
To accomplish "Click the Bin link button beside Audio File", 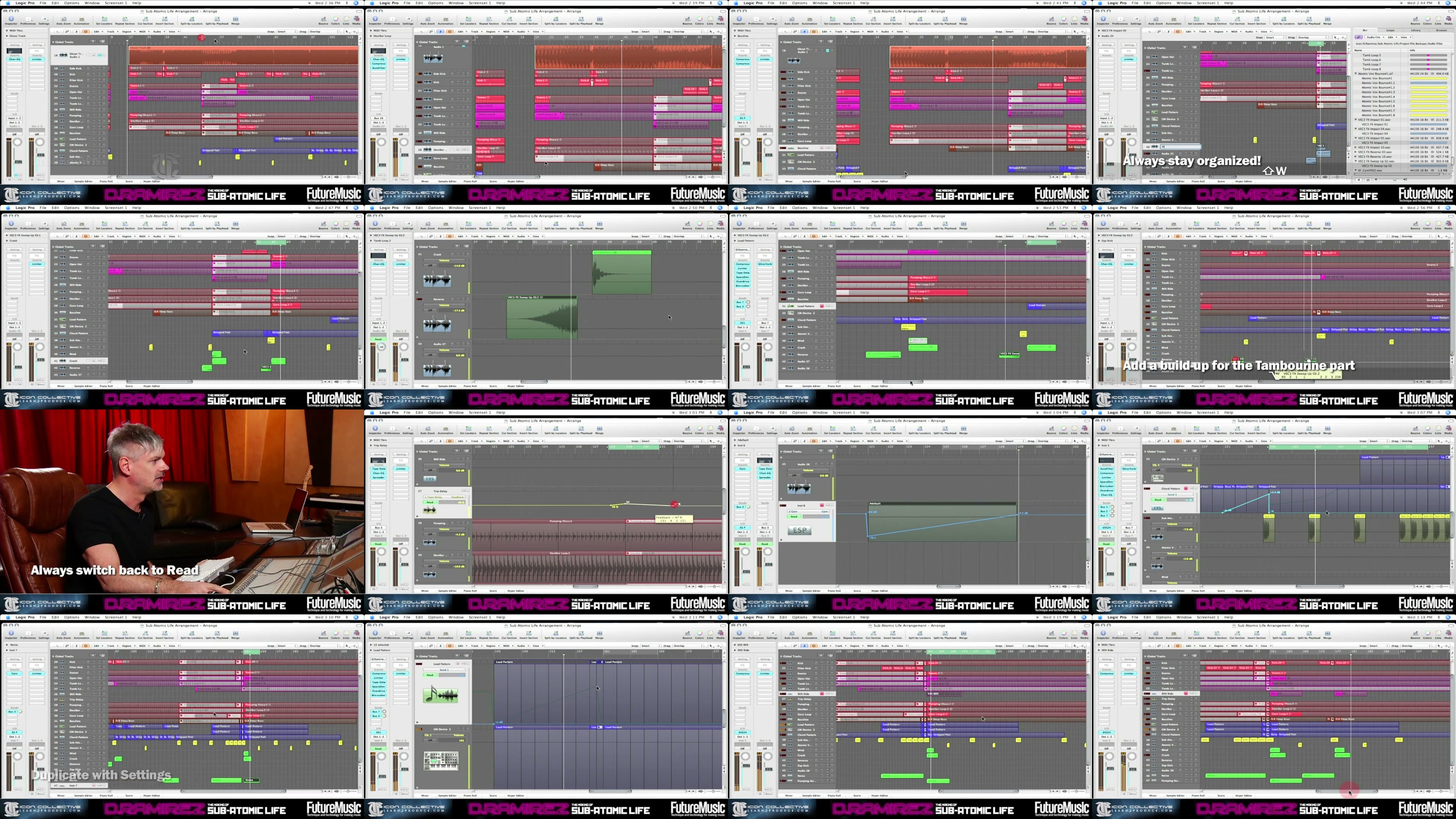I will click(x=1359, y=37).
